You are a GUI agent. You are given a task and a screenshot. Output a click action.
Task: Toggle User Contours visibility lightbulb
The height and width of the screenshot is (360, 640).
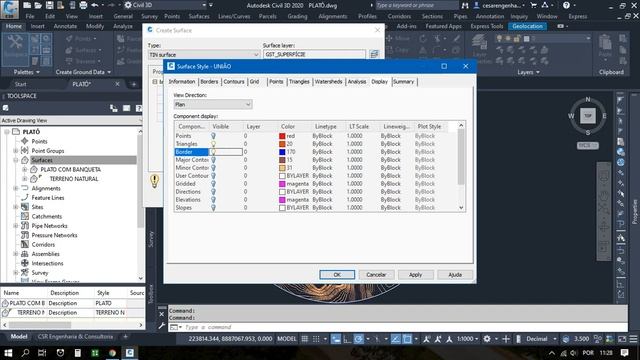213,176
